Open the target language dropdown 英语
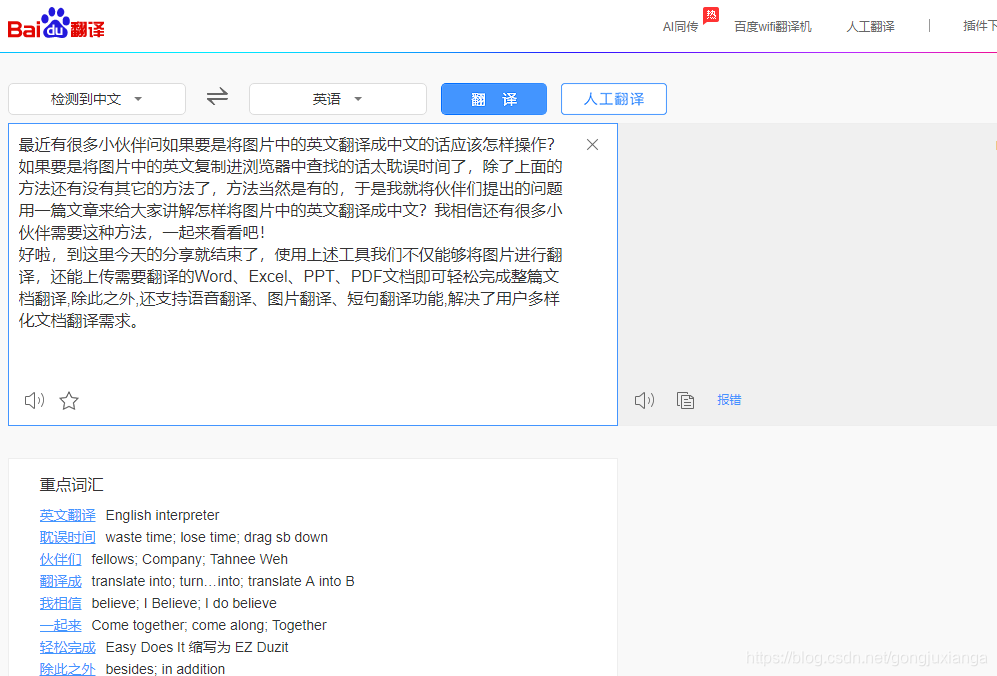Image resolution: width=997 pixels, height=676 pixels. [337, 98]
